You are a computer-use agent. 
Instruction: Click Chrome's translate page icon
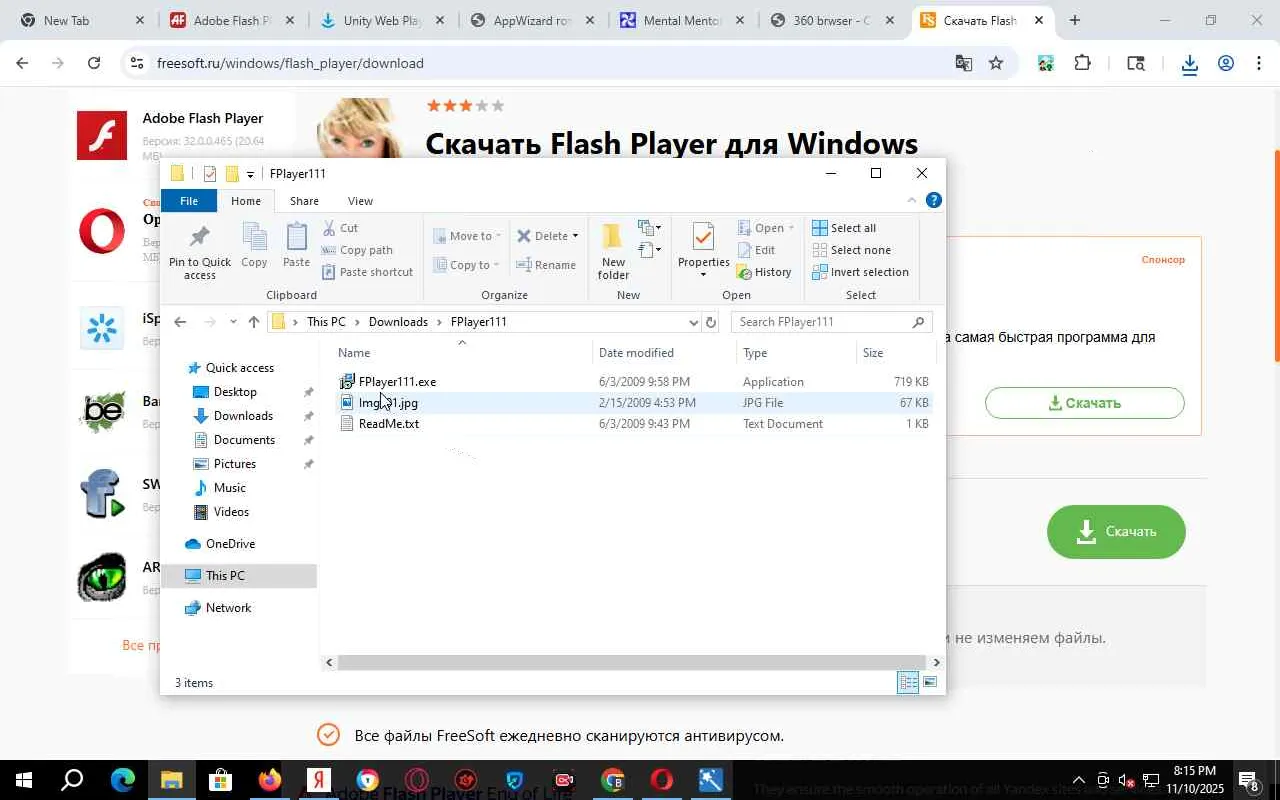tap(964, 63)
